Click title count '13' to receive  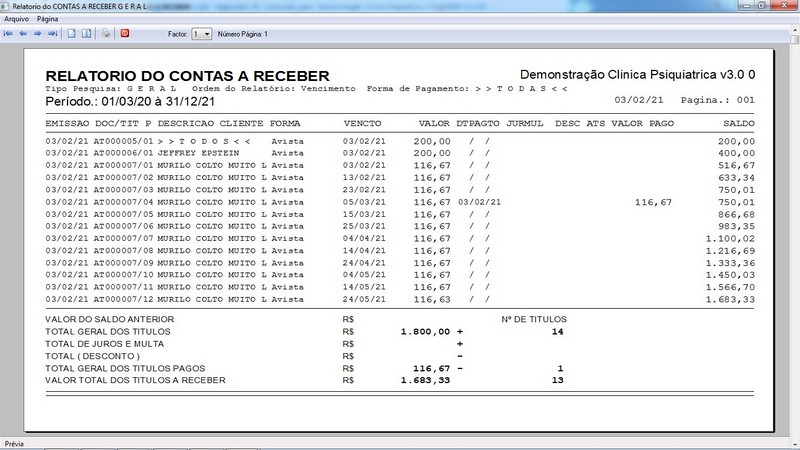click(558, 380)
